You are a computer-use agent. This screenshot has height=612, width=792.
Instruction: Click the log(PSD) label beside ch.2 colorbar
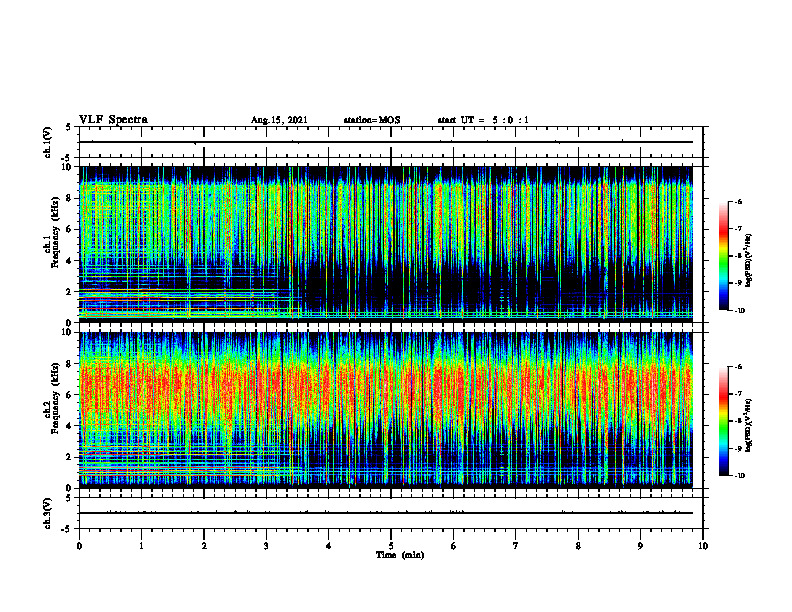pos(749,425)
